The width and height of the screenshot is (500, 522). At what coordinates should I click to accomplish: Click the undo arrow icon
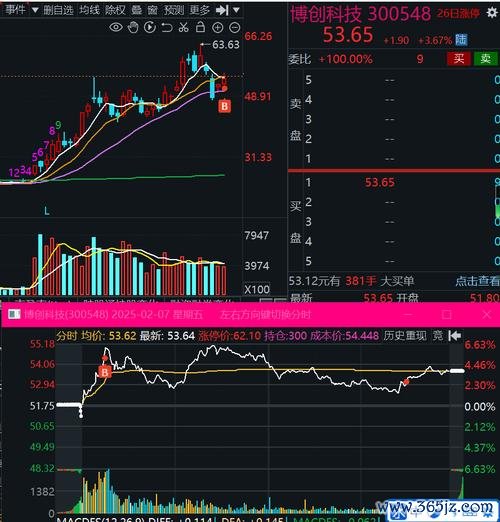[x=167, y=27]
